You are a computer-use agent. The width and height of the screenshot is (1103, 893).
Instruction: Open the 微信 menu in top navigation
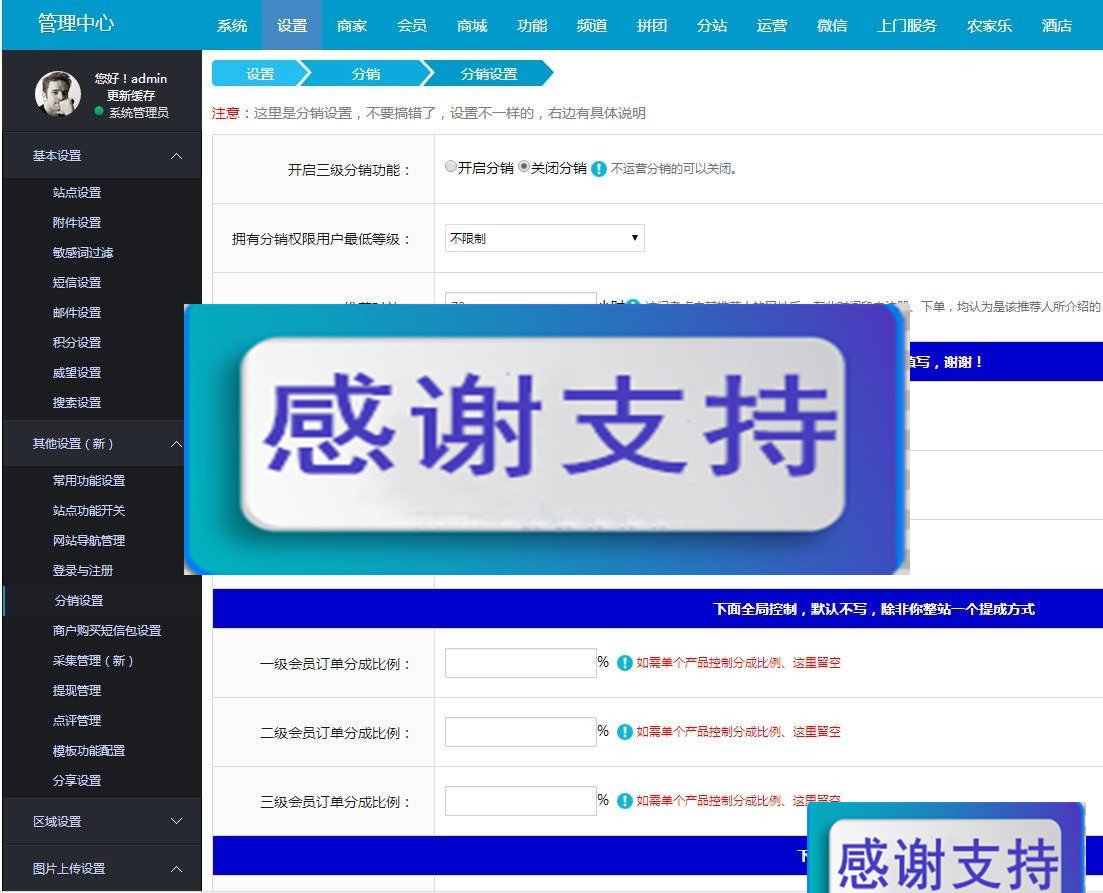click(831, 25)
